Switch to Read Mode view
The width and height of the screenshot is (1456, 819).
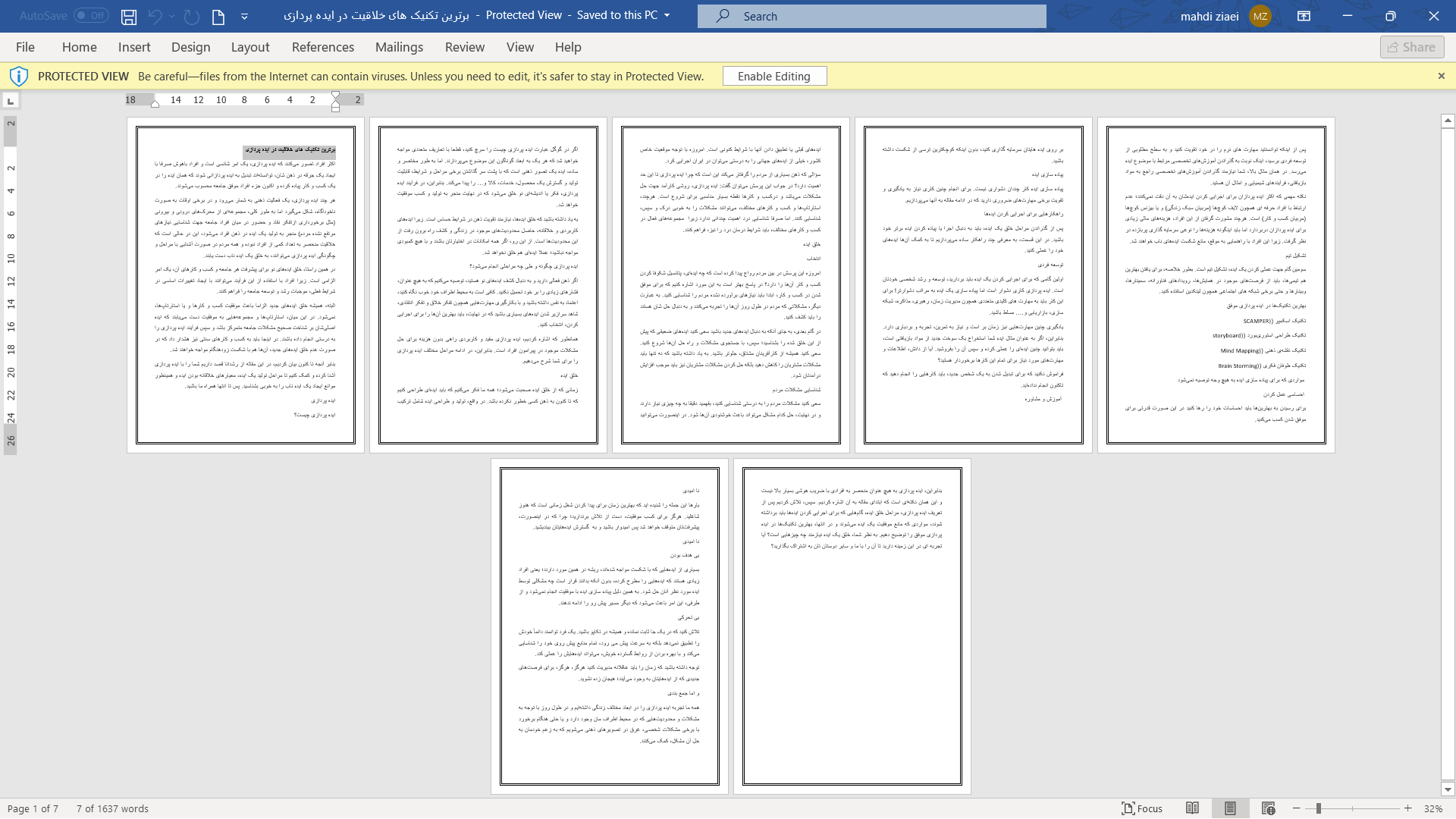pos(1192,808)
